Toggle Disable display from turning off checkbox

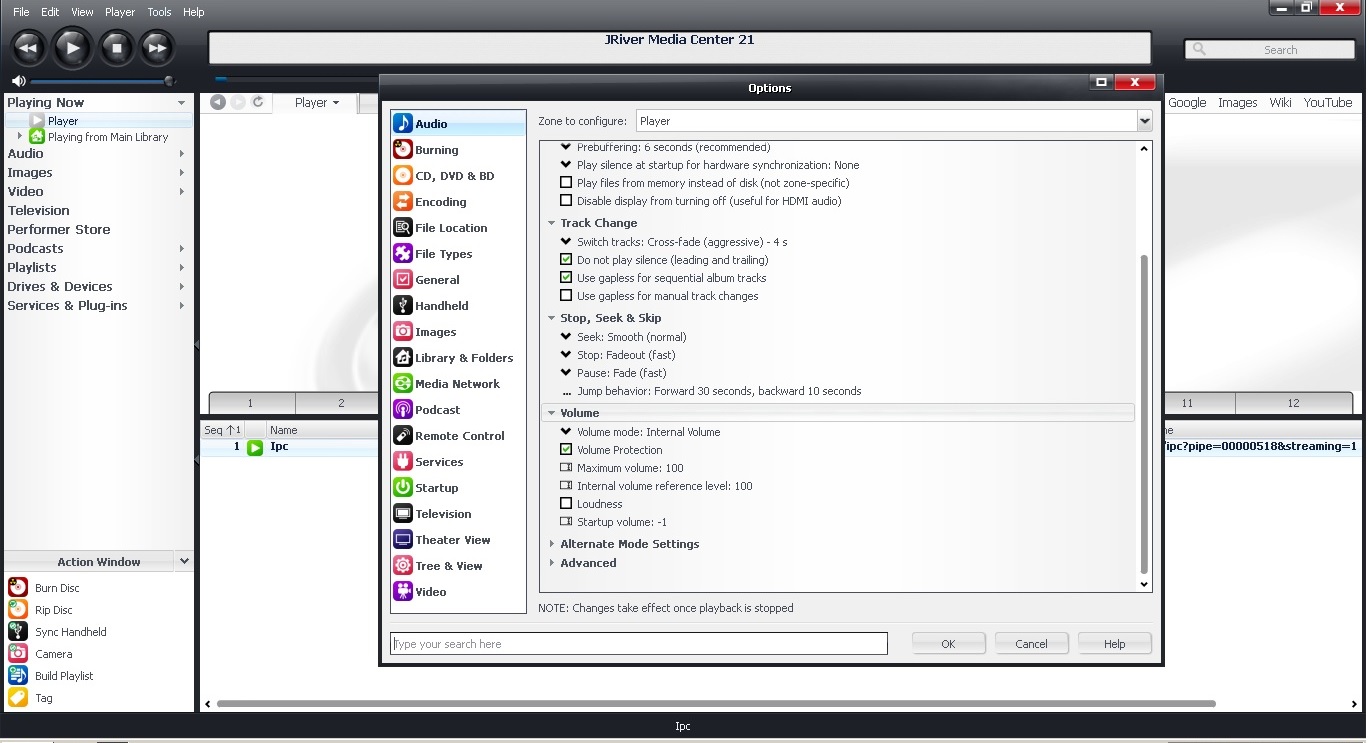pos(566,201)
